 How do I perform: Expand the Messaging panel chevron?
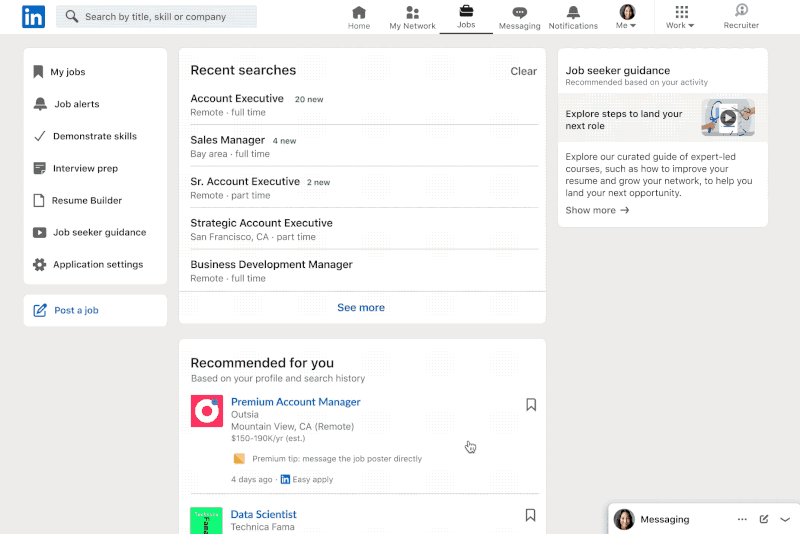coord(785,519)
